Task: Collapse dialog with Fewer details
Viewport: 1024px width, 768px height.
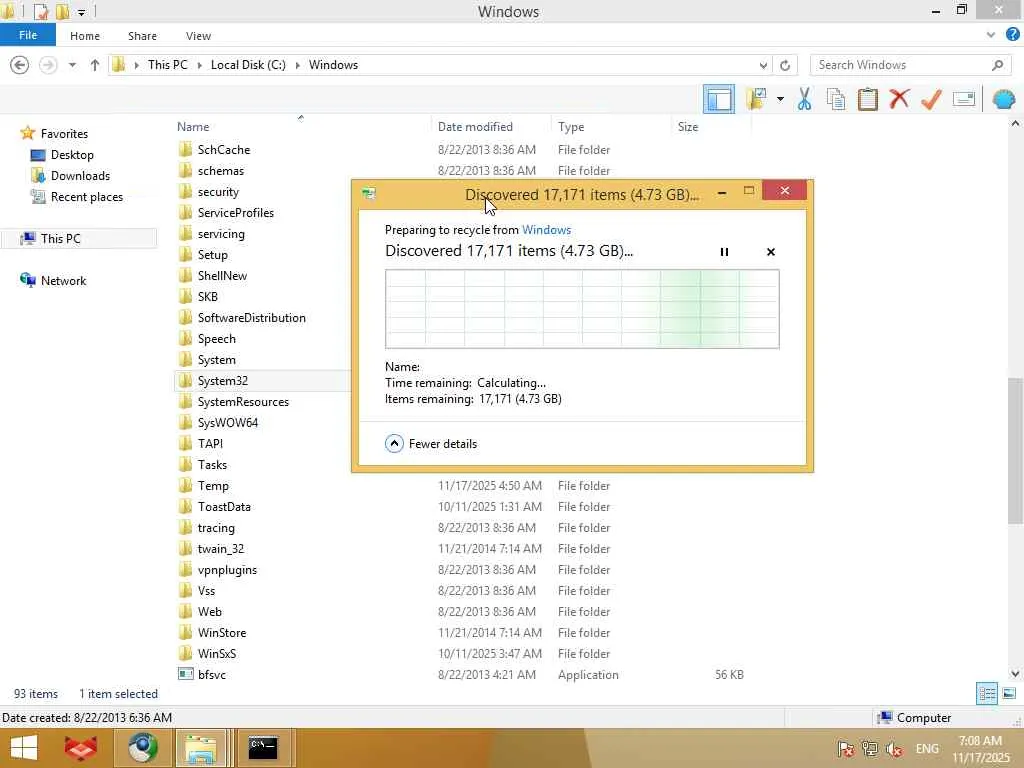Action: [431, 444]
